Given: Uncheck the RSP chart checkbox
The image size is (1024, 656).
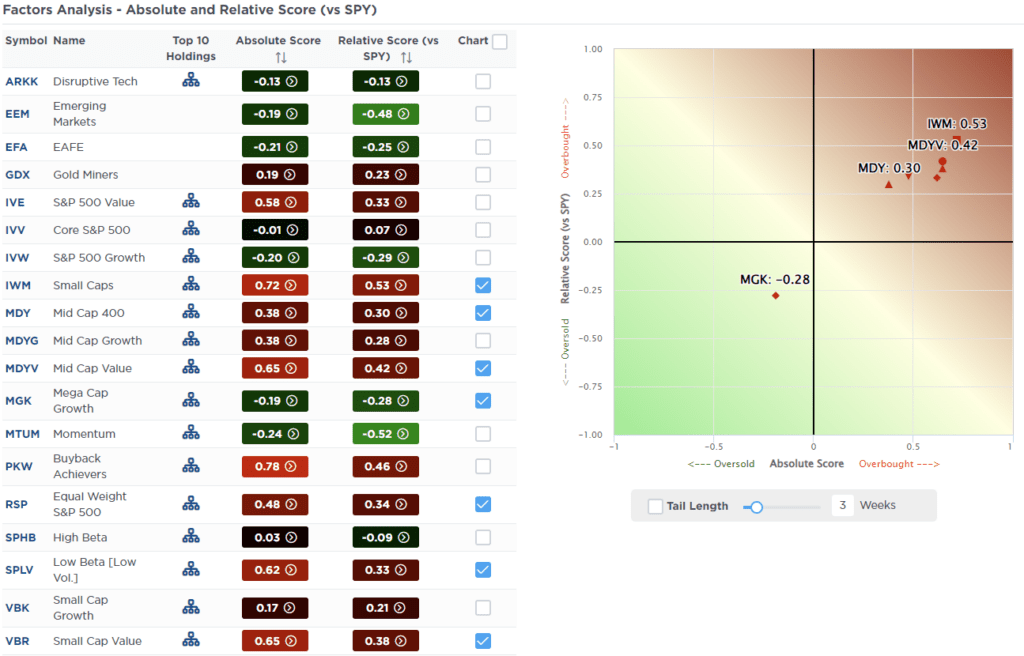Looking at the screenshot, I should [483, 504].
